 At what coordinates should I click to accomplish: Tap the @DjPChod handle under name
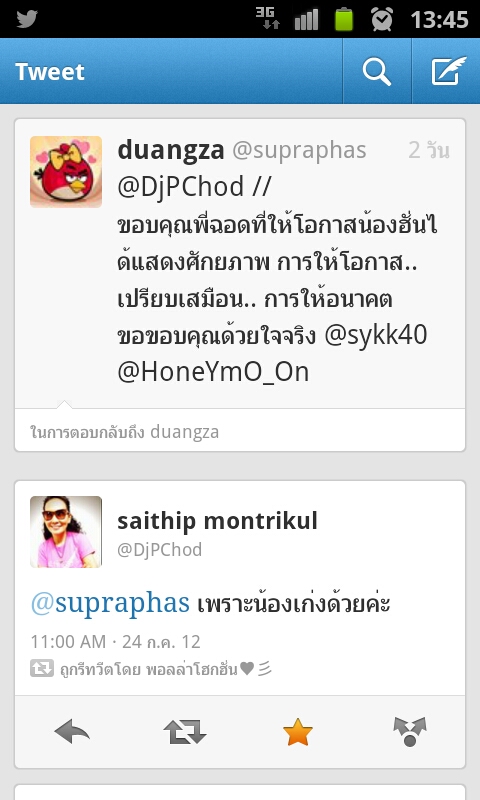160,549
